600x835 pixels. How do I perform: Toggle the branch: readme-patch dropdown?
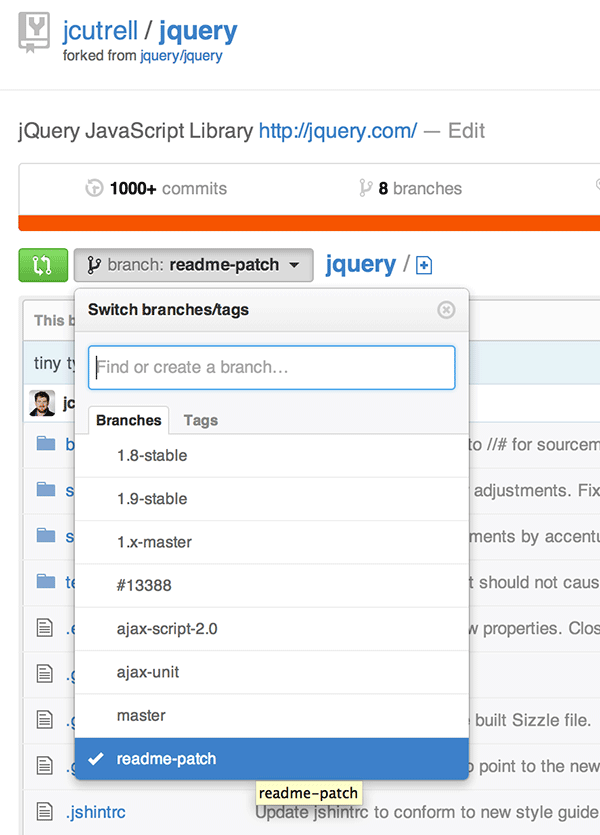click(193, 265)
